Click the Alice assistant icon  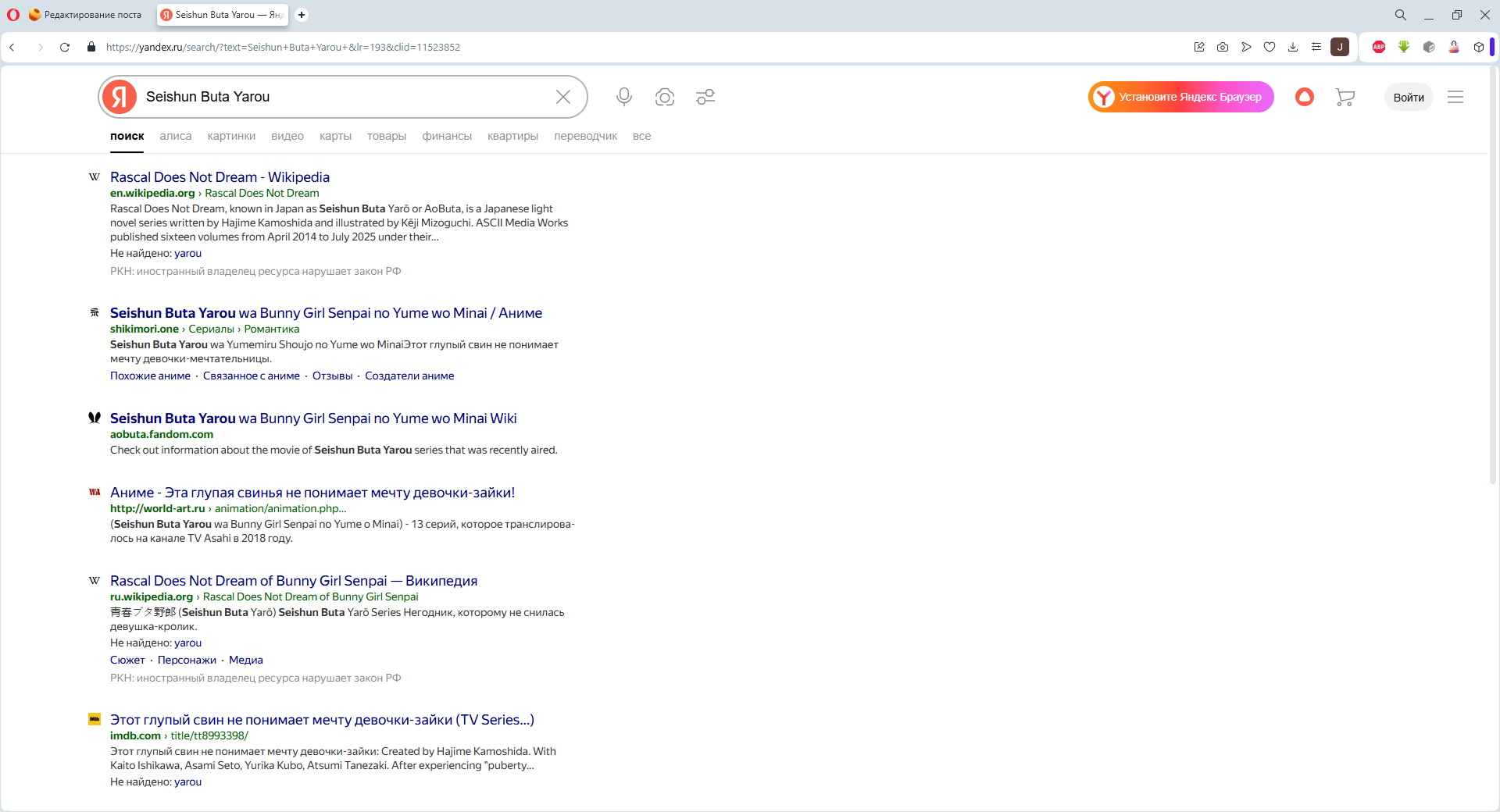tap(1304, 97)
